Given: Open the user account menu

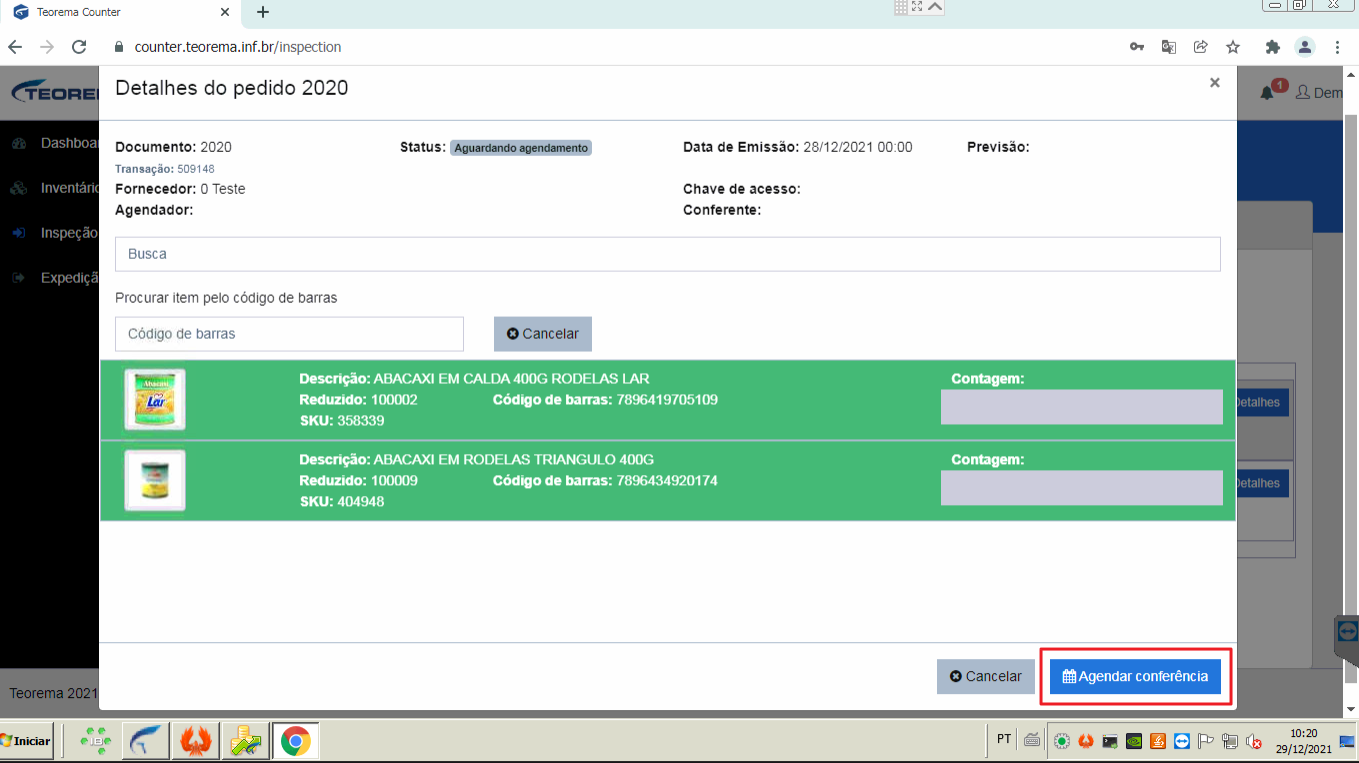Looking at the screenshot, I should click(x=1320, y=93).
